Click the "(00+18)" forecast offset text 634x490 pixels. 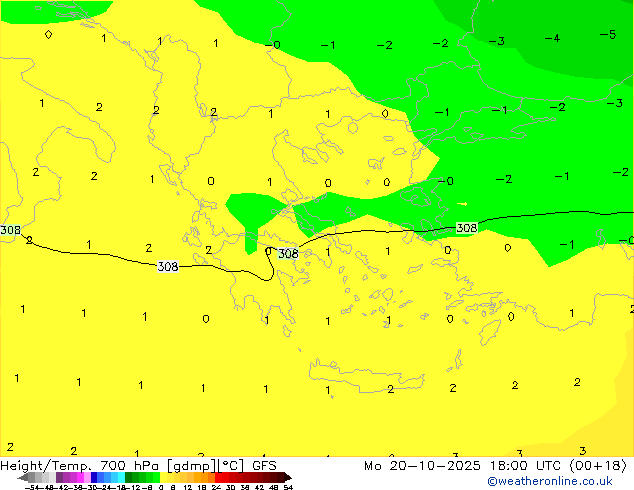[598, 466]
